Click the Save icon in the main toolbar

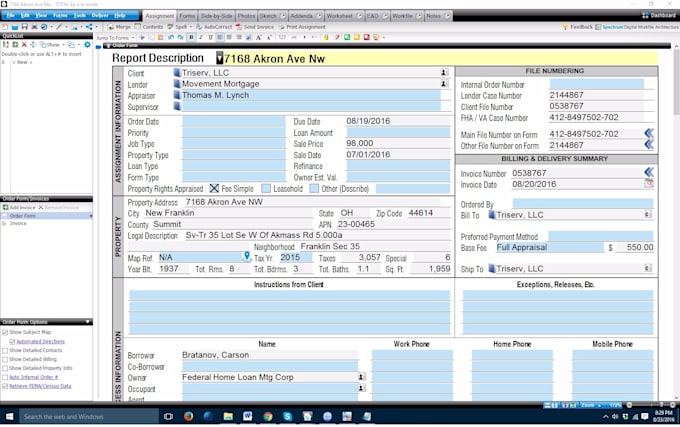(24, 27)
